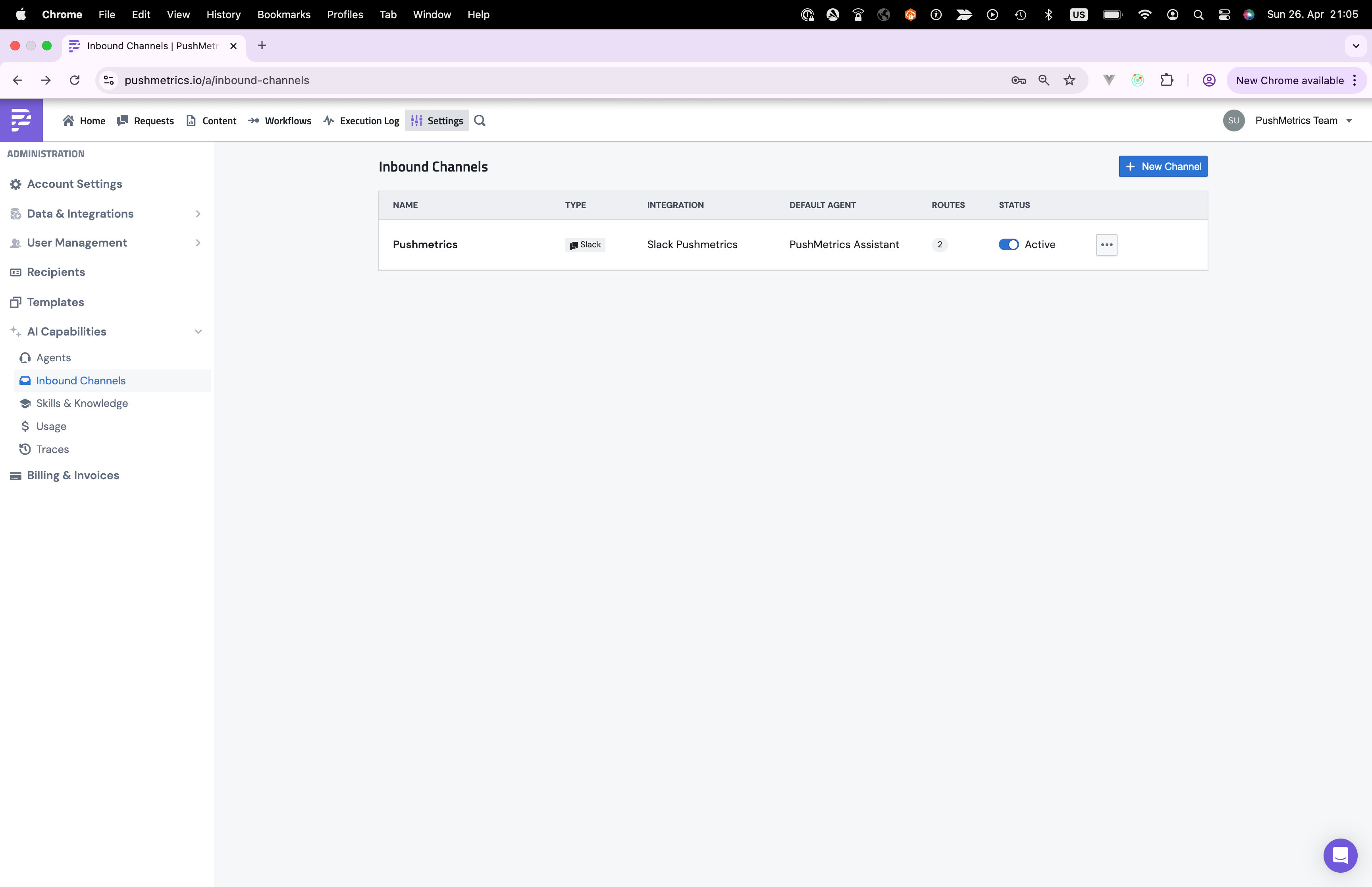
Task: Click the date and time in the menu bar
Action: tap(1312, 14)
